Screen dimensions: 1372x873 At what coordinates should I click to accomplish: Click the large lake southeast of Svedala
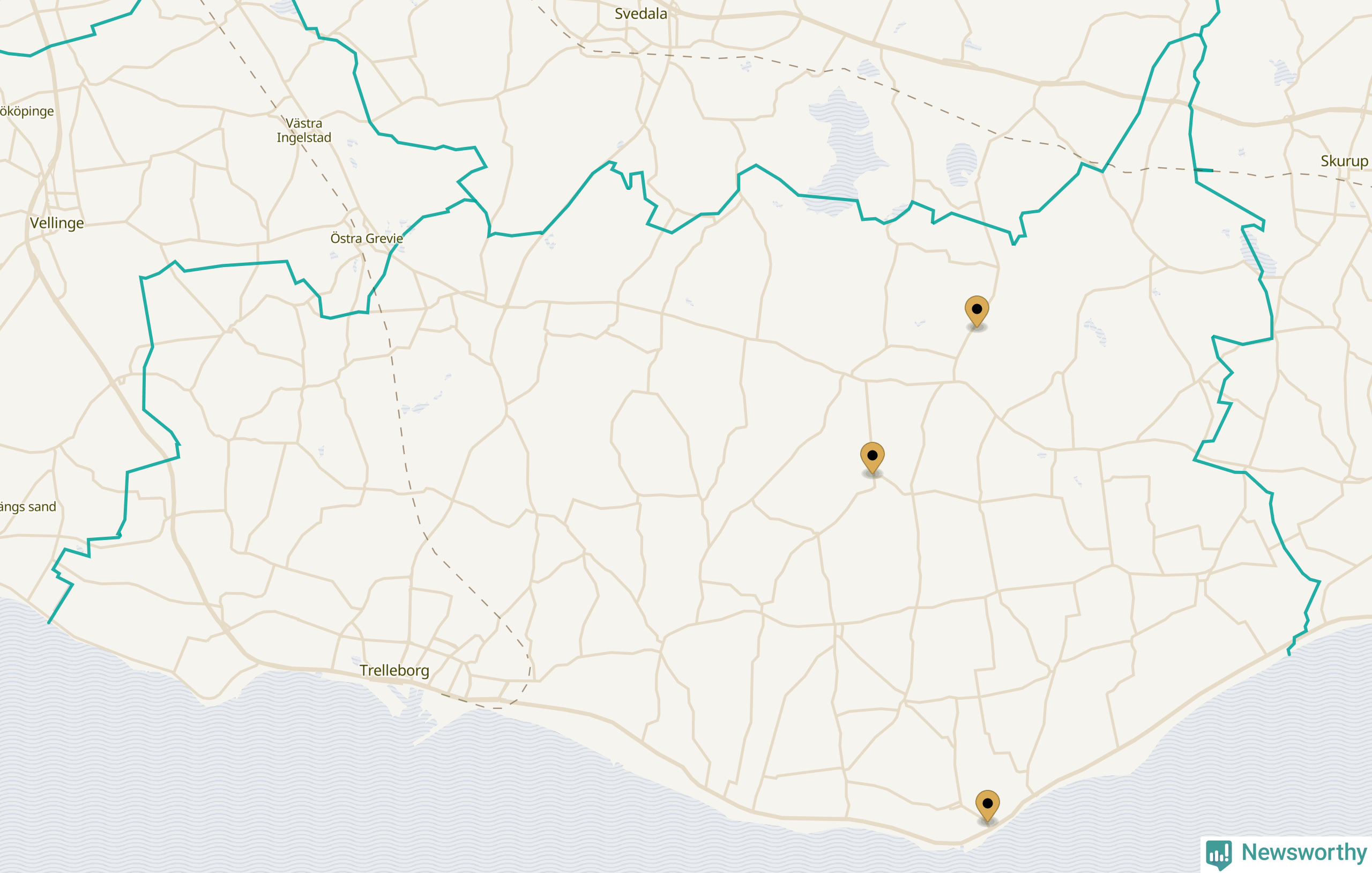tap(843, 151)
